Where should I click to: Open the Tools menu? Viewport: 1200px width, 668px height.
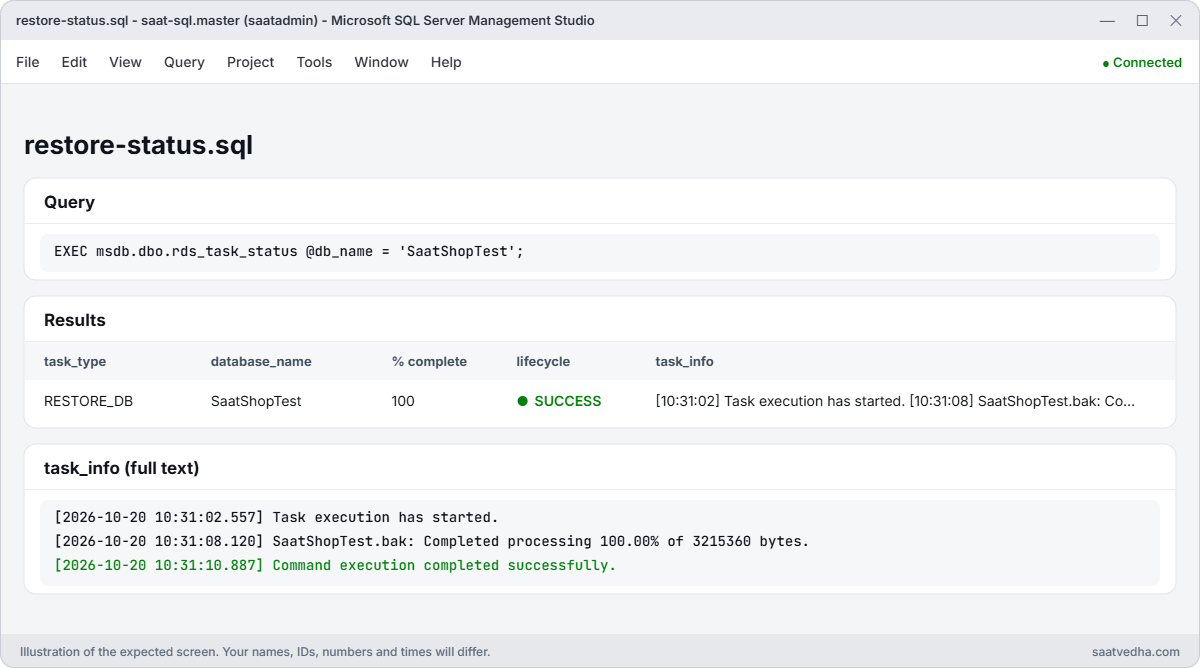pyautogui.click(x=314, y=62)
